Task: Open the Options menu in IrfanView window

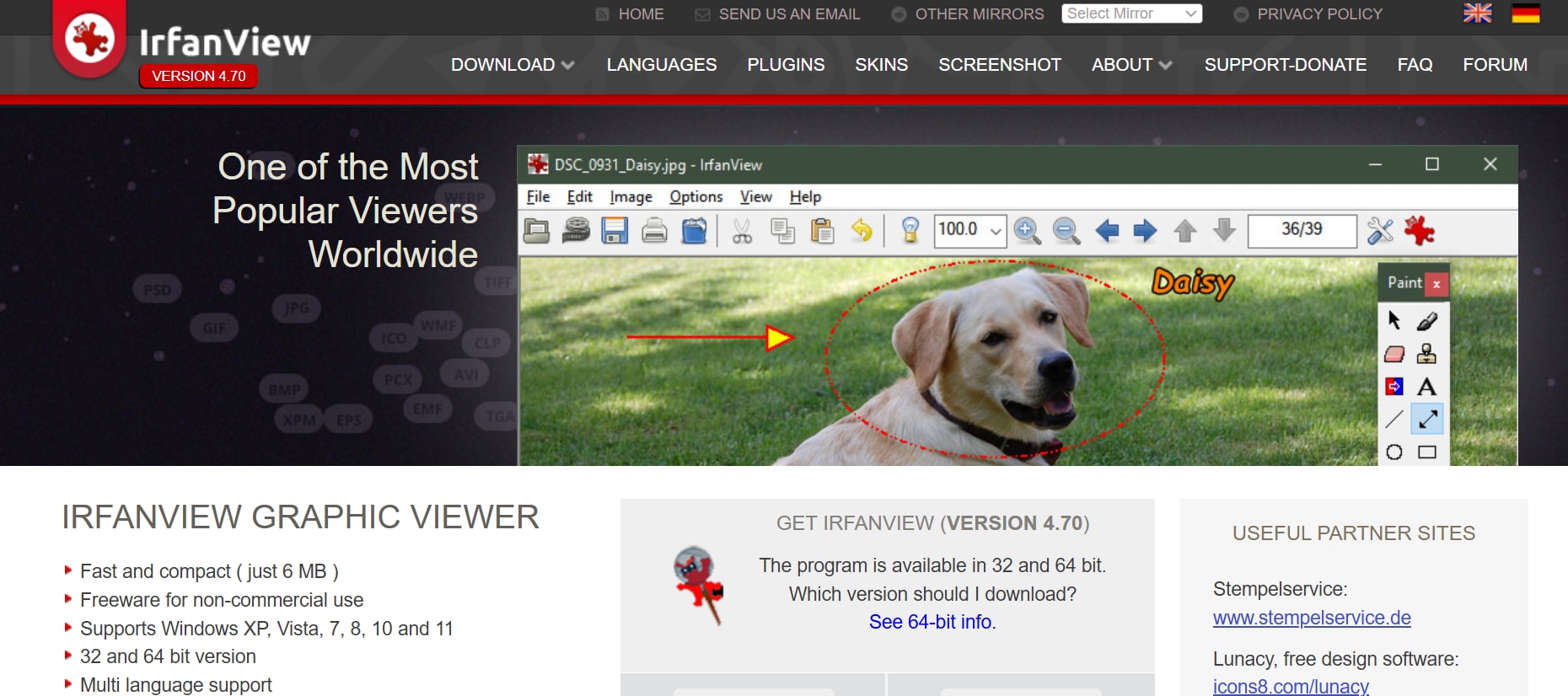Action: tap(696, 196)
